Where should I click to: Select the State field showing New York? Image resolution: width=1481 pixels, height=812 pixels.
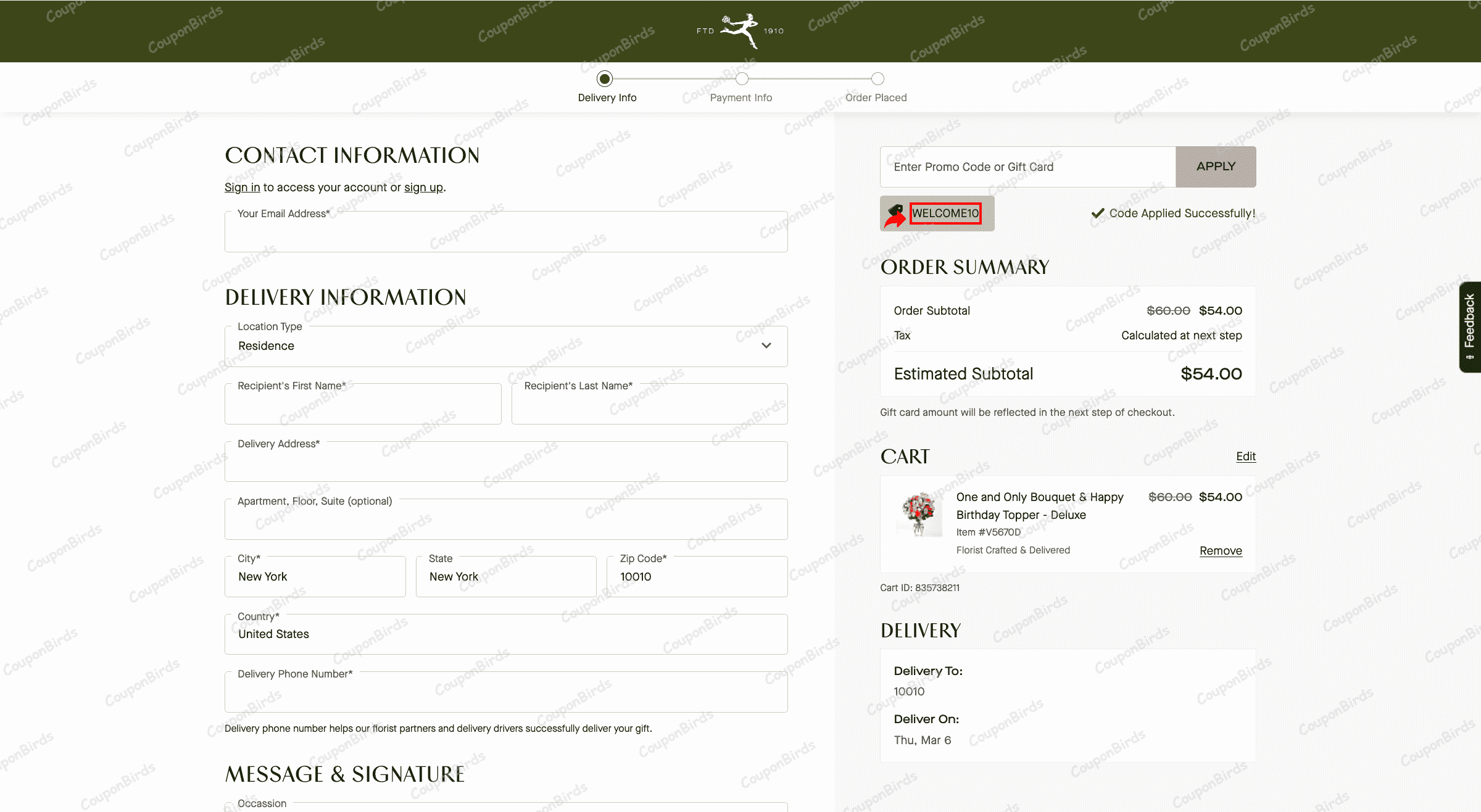tap(506, 577)
